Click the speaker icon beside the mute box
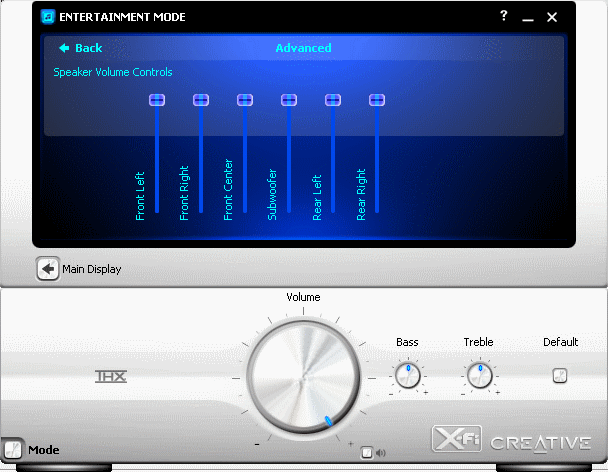This screenshot has height=472, width=608. [381, 453]
